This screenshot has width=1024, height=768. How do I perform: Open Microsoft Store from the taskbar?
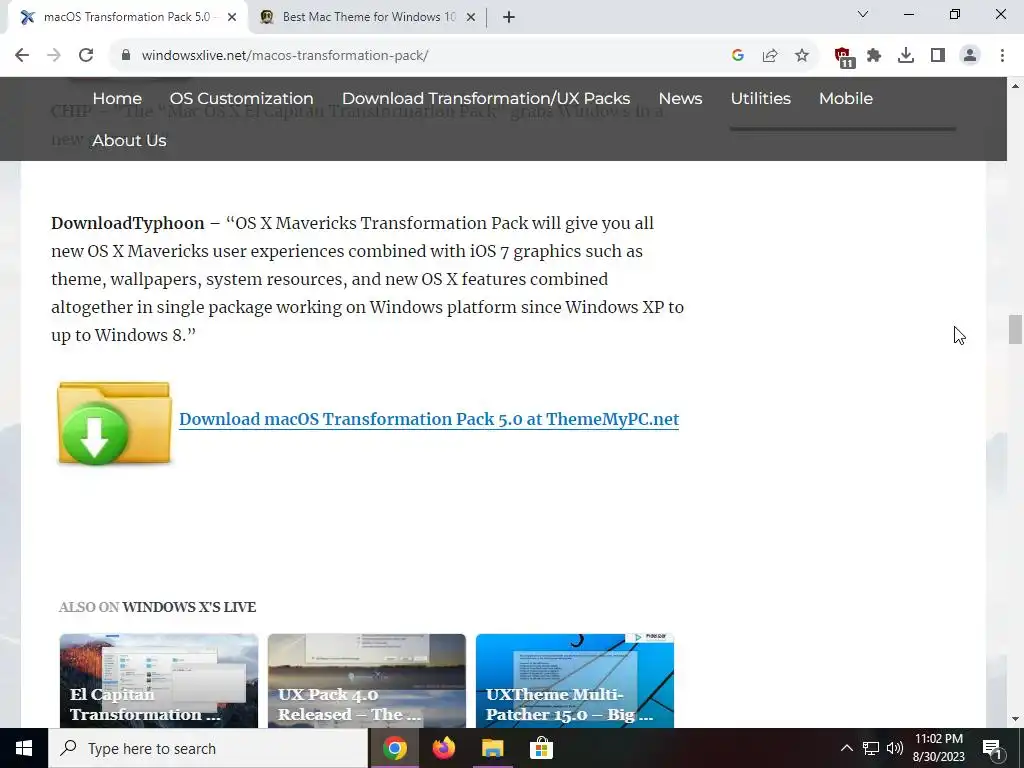pos(541,748)
